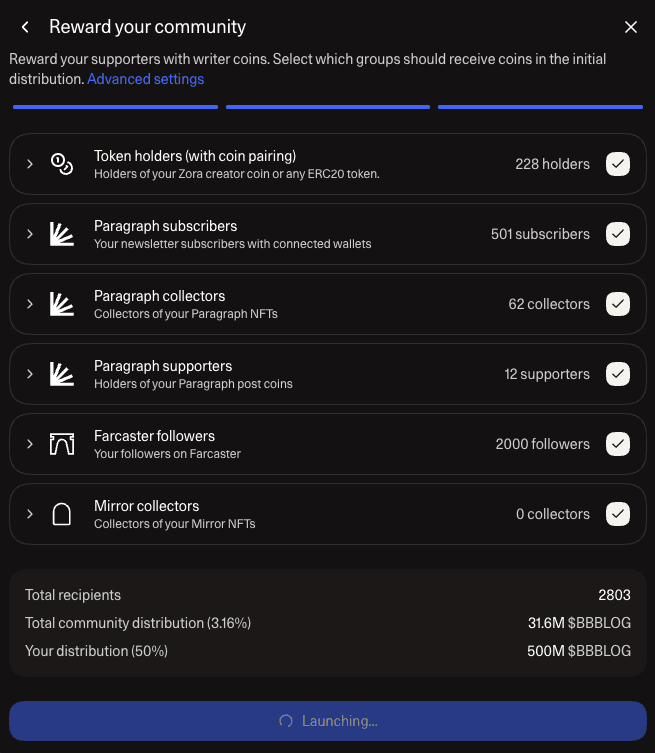This screenshot has width=655, height=753.
Task: Click the Paragraph supporters logo icon
Action: click(x=62, y=374)
